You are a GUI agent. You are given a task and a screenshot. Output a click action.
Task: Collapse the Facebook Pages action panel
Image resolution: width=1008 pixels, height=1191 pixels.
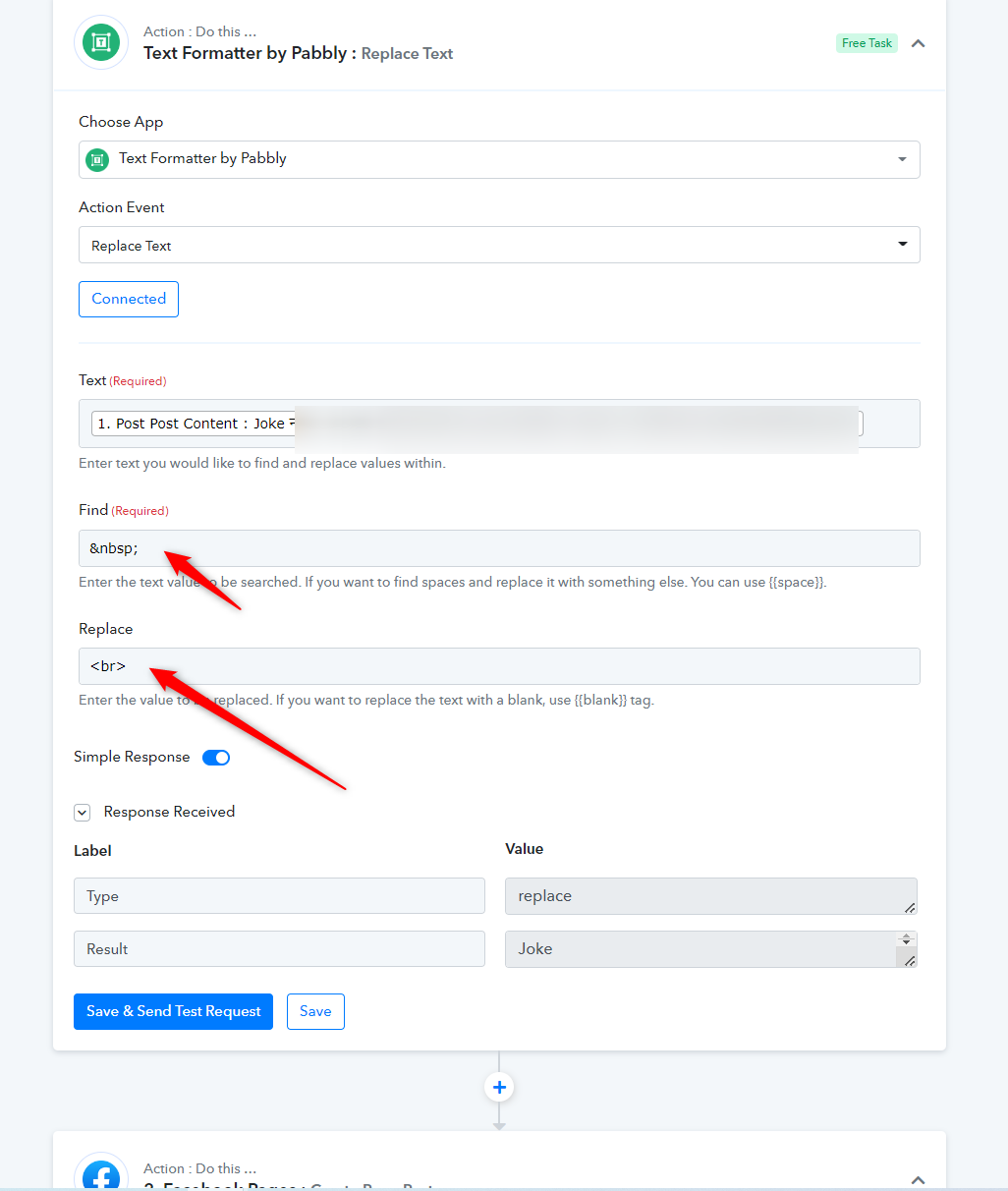coord(918,1179)
